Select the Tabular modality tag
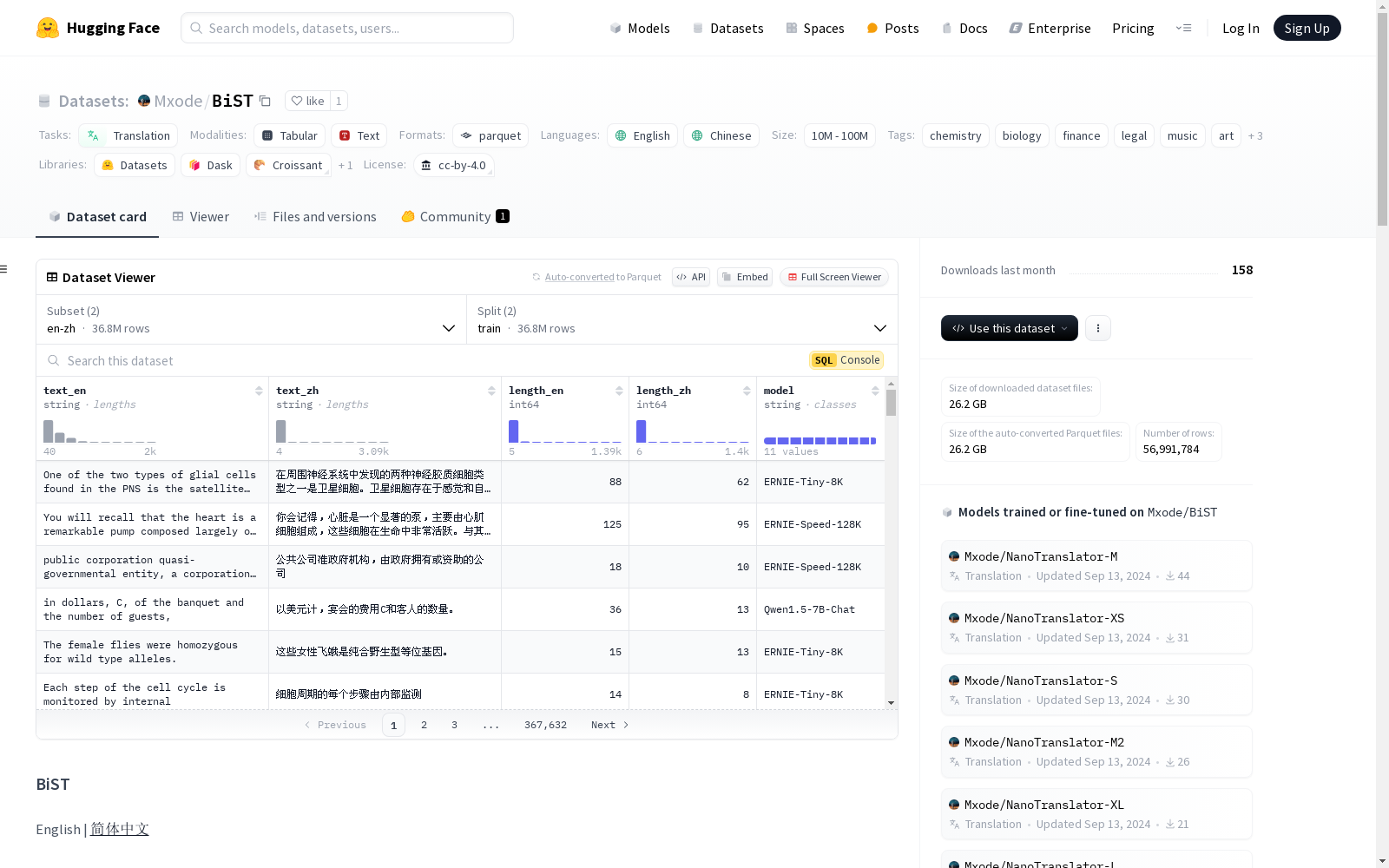The height and width of the screenshot is (868, 1389). point(290,135)
